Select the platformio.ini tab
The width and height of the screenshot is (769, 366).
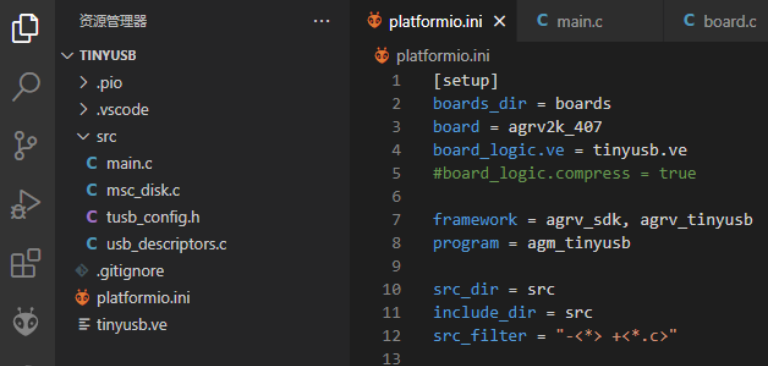[434, 21]
